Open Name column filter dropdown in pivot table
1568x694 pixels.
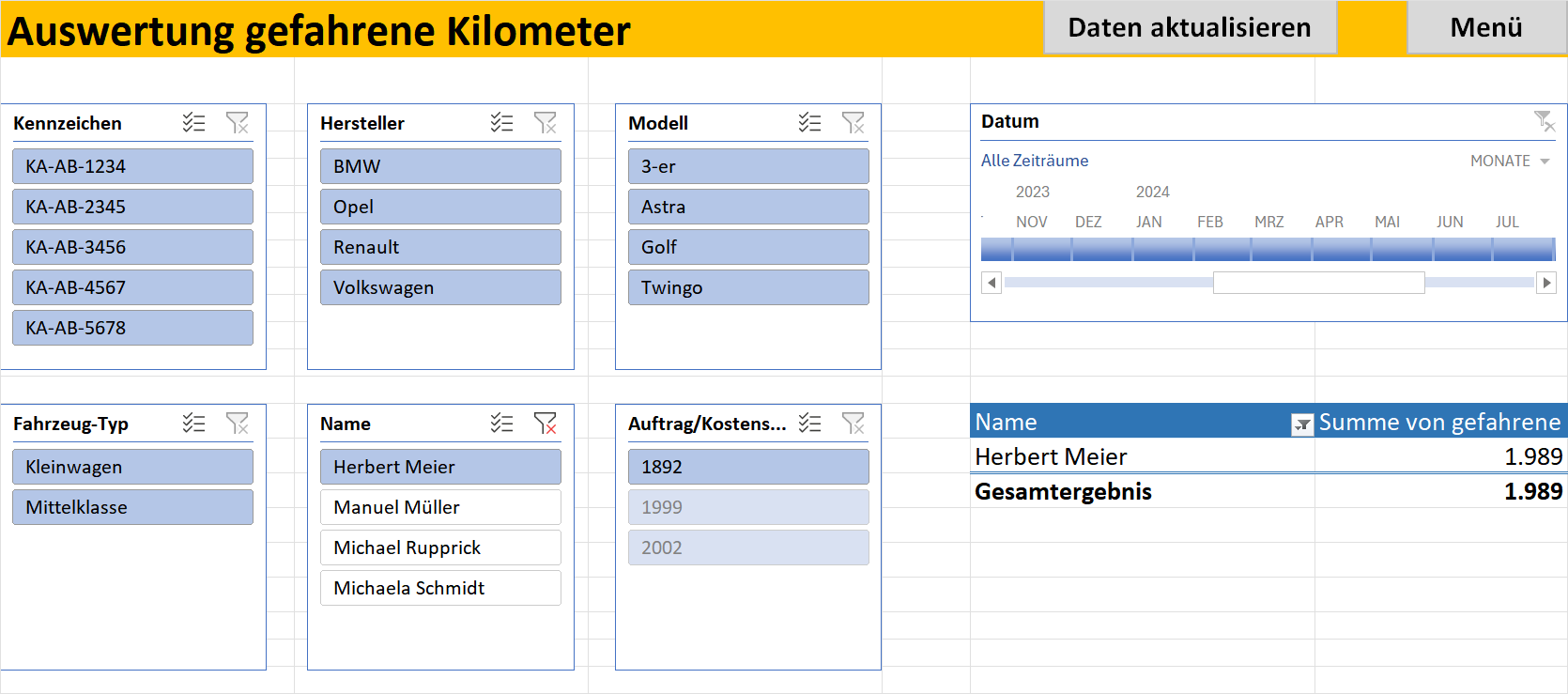click(x=1302, y=424)
